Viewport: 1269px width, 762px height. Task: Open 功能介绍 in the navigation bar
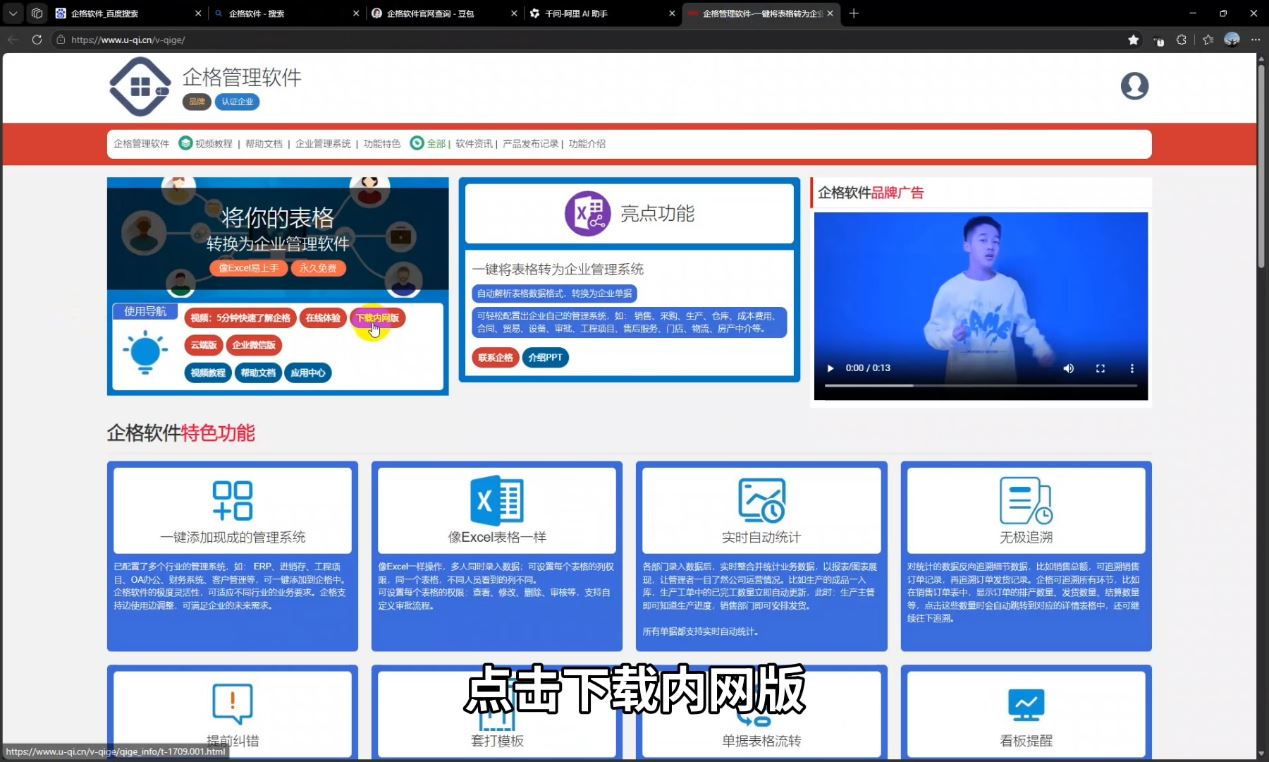coord(587,144)
